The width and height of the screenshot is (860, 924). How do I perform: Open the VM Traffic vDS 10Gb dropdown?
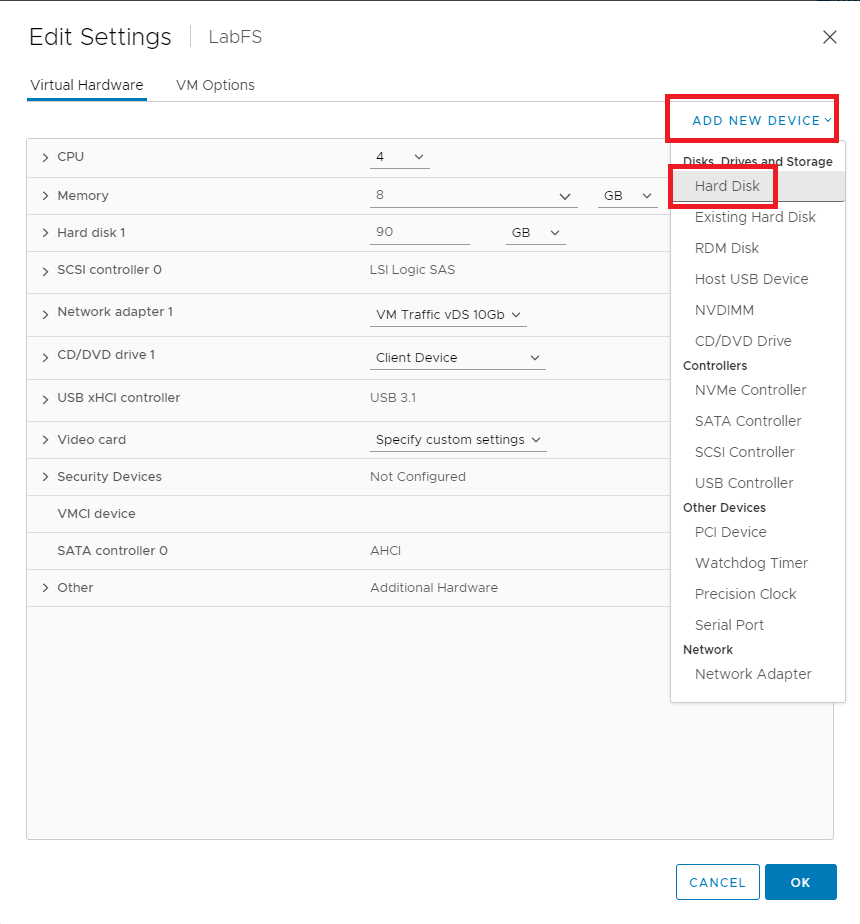(x=448, y=315)
